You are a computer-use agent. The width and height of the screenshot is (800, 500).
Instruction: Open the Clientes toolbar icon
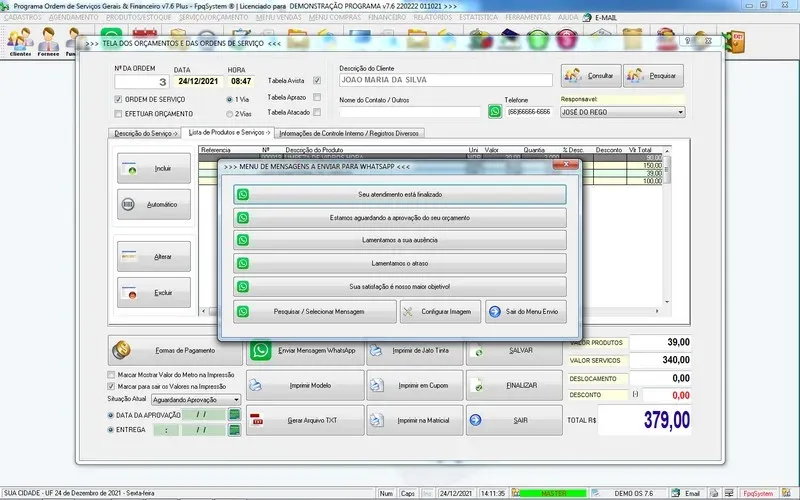click(20, 40)
